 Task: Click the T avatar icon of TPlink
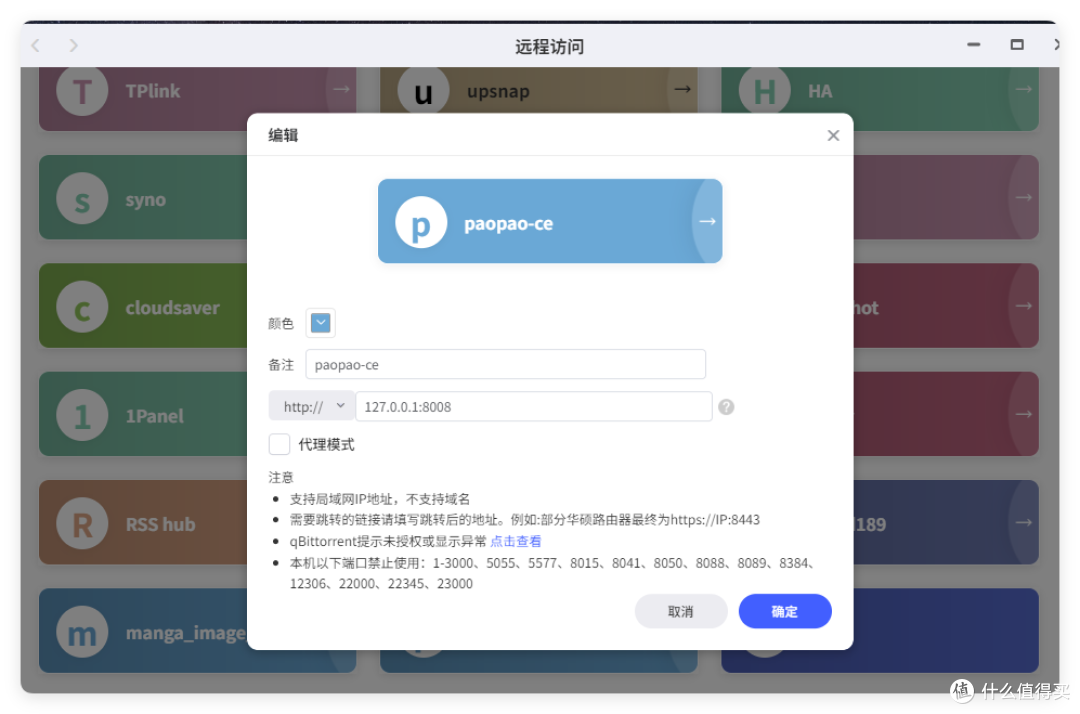click(x=82, y=90)
